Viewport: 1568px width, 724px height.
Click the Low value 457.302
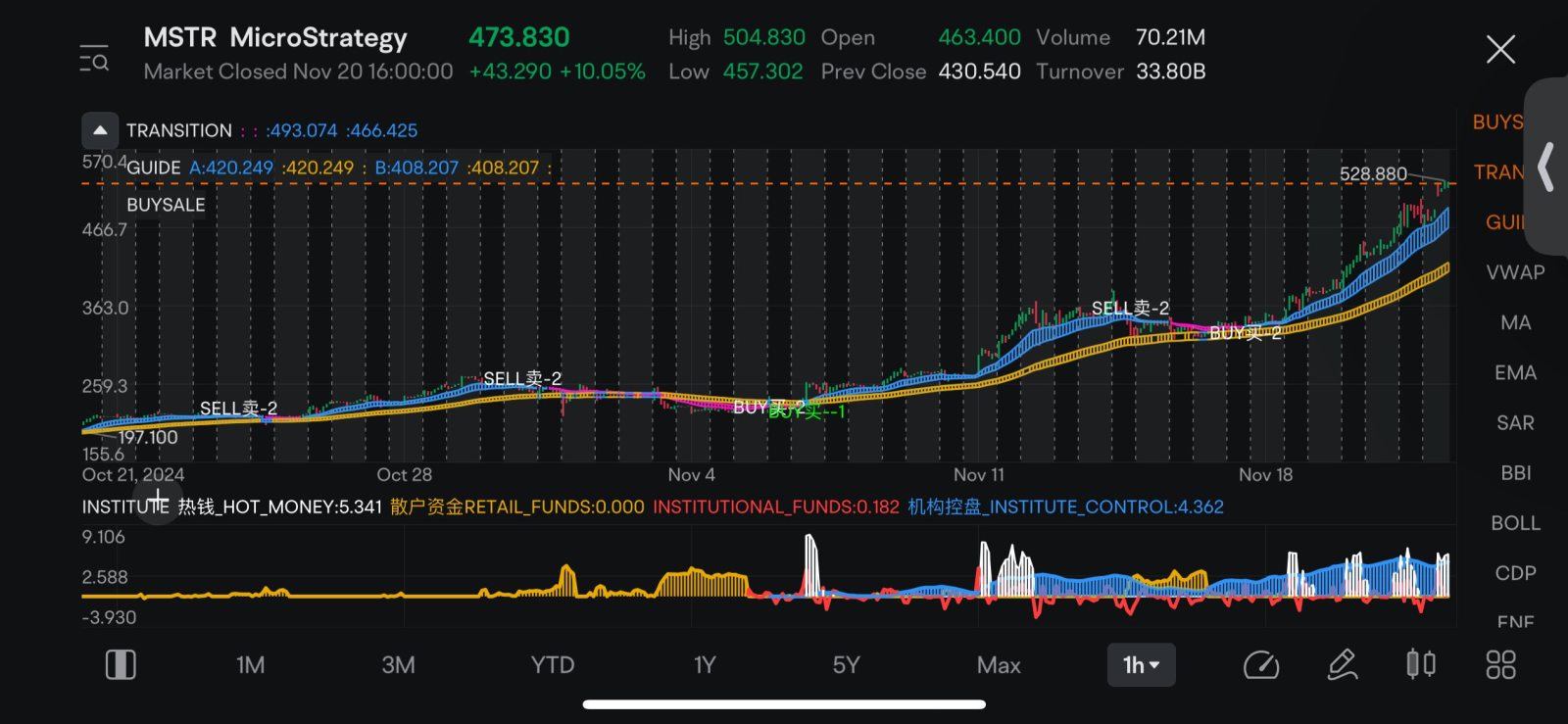point(762,72)
